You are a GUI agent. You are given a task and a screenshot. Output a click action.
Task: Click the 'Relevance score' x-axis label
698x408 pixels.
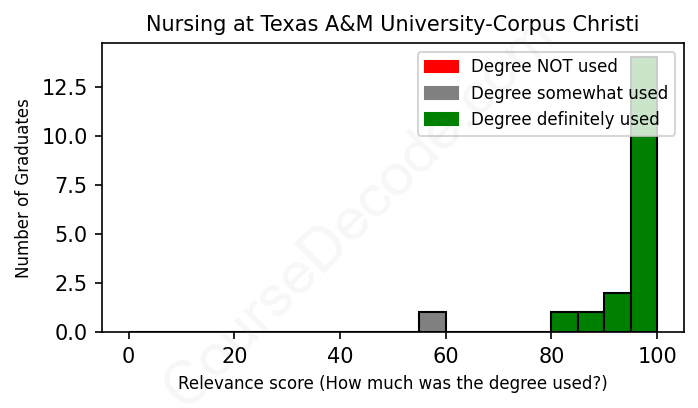coord(392,383)
